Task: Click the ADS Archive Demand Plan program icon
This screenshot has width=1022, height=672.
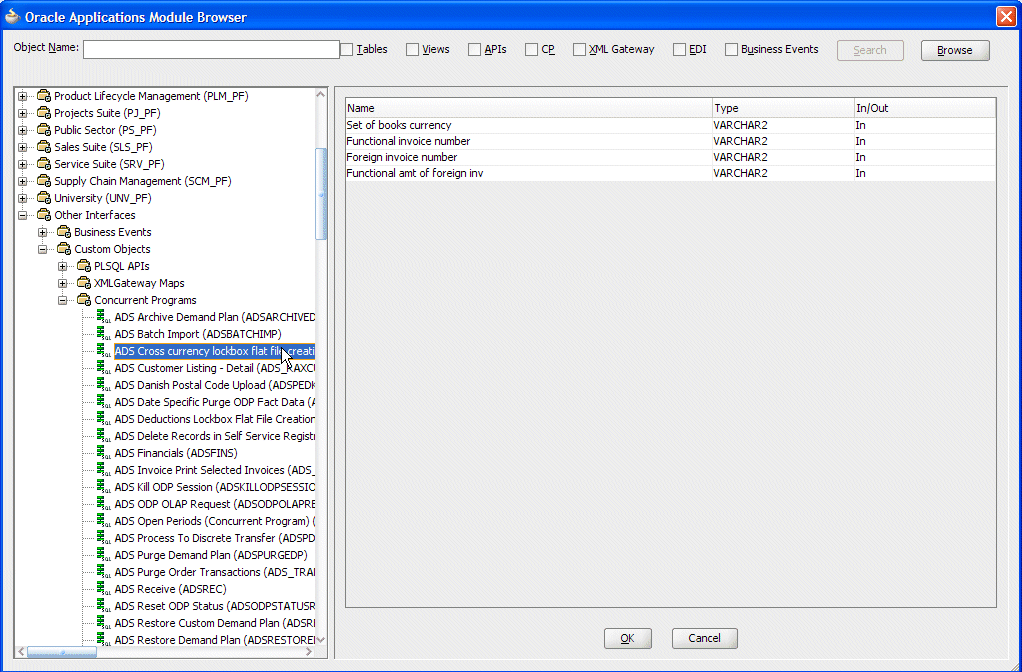Action: point(104,317)
